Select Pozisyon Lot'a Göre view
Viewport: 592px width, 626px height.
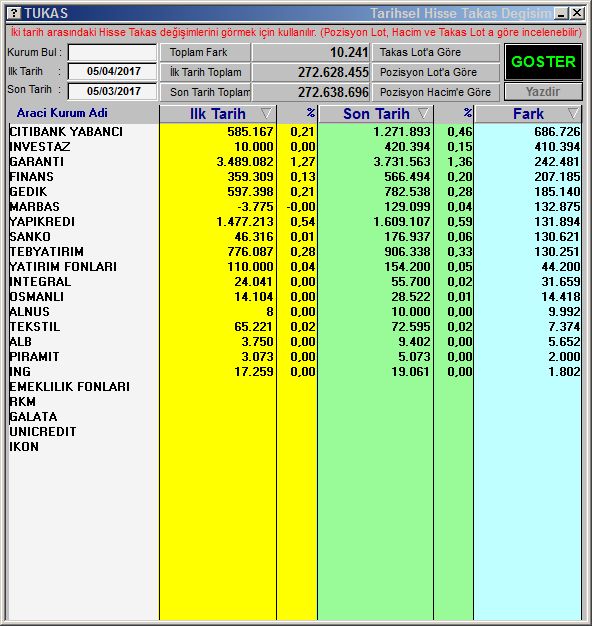click(x=436, y=72)
